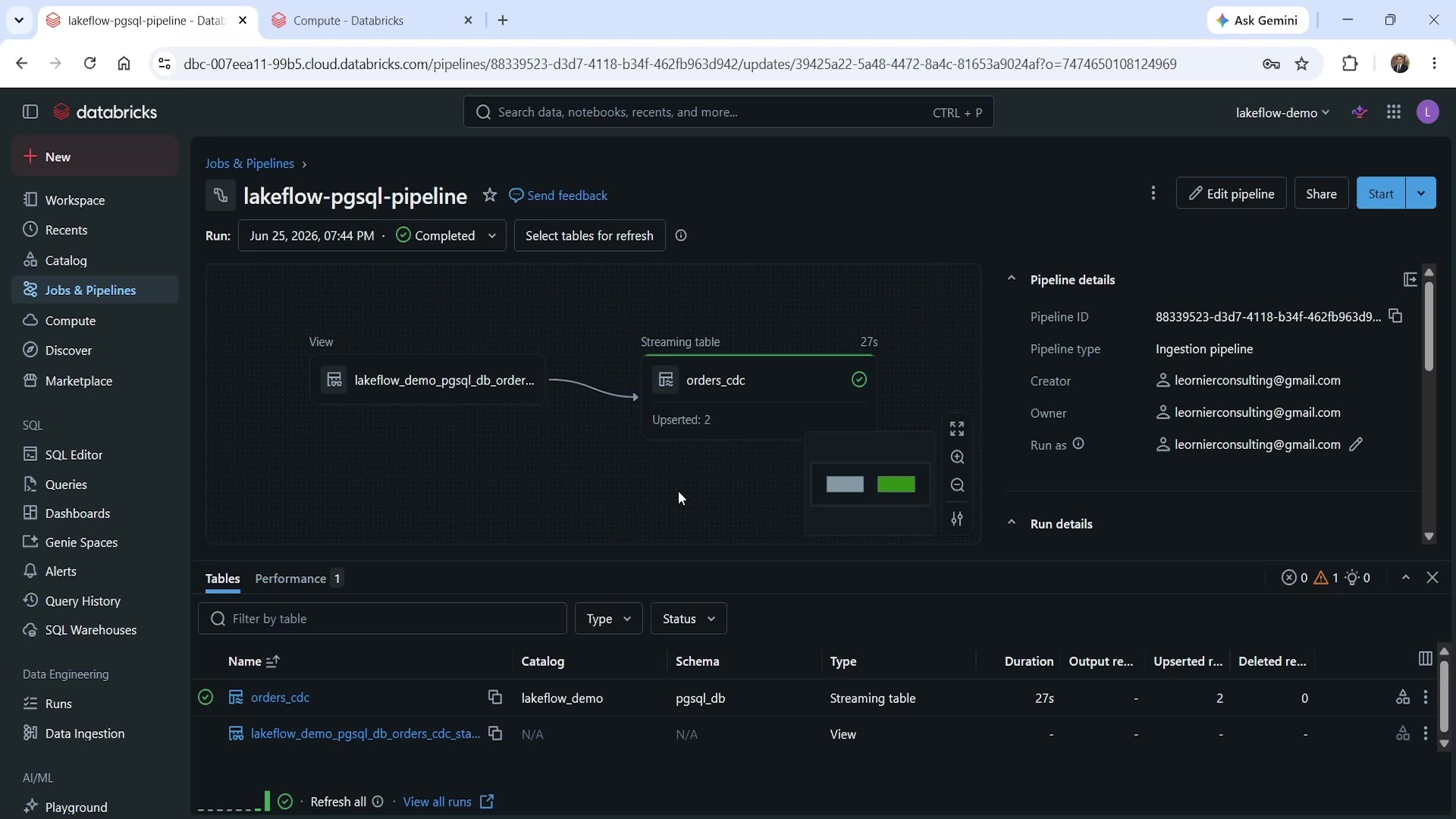Viewport: 1456px width, 819px height.
Task: Copy orders_cdc table name
Action: (x=495, y=697)
